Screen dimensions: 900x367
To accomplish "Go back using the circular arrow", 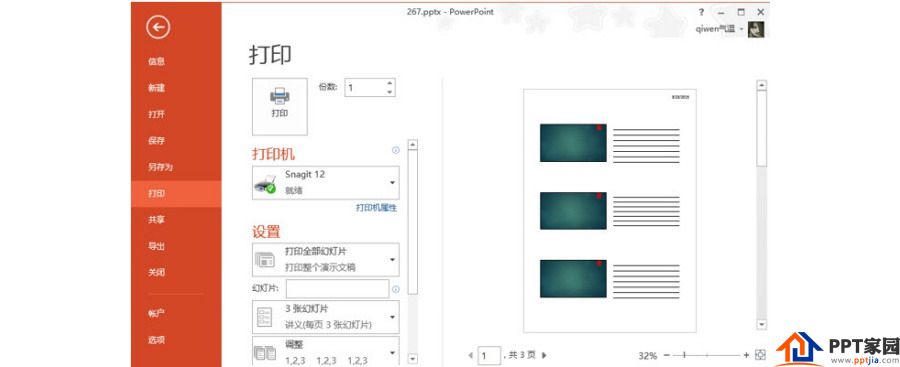I will click(158, 27).
